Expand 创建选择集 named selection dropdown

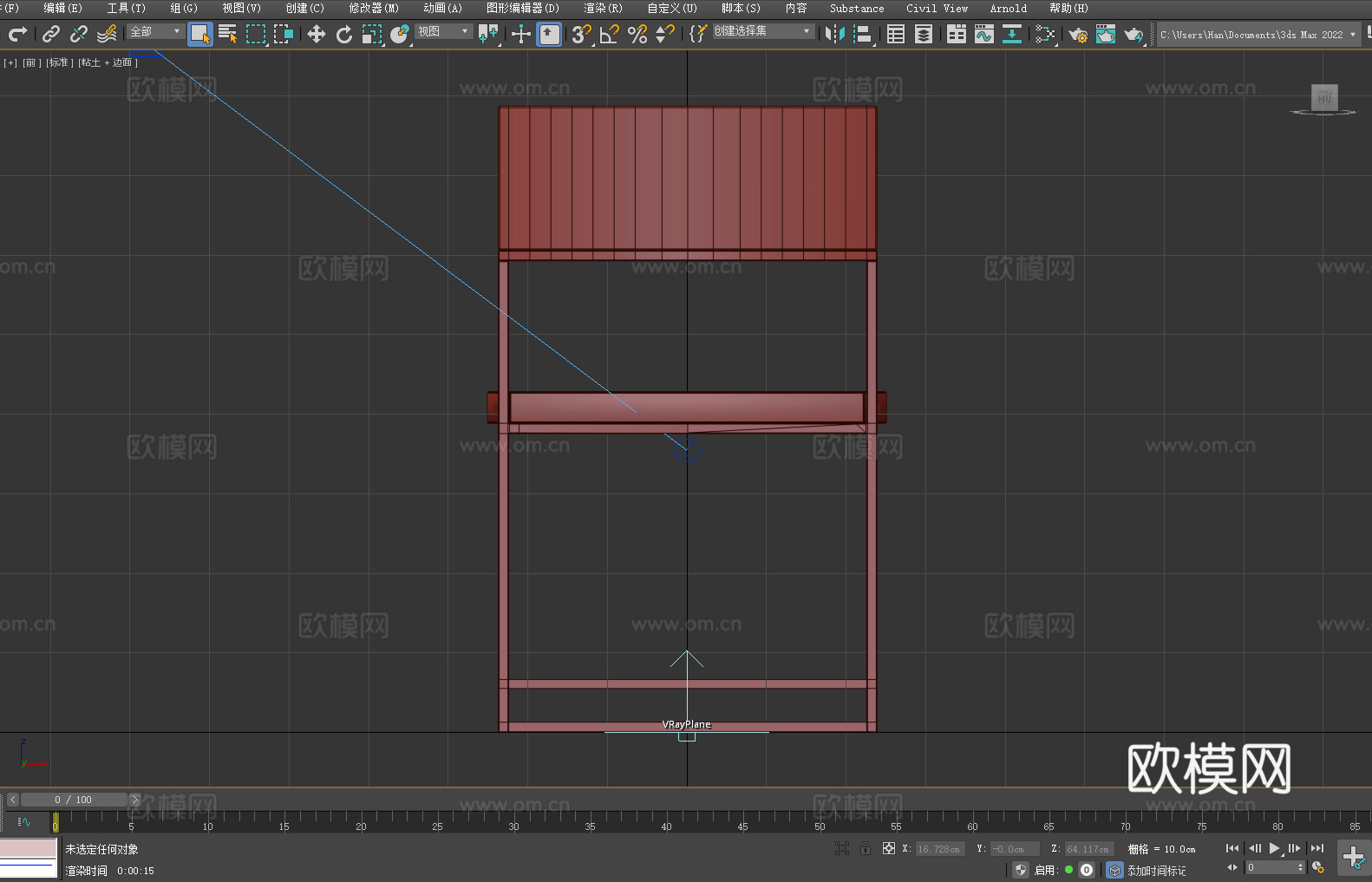[x=762, y=31]
